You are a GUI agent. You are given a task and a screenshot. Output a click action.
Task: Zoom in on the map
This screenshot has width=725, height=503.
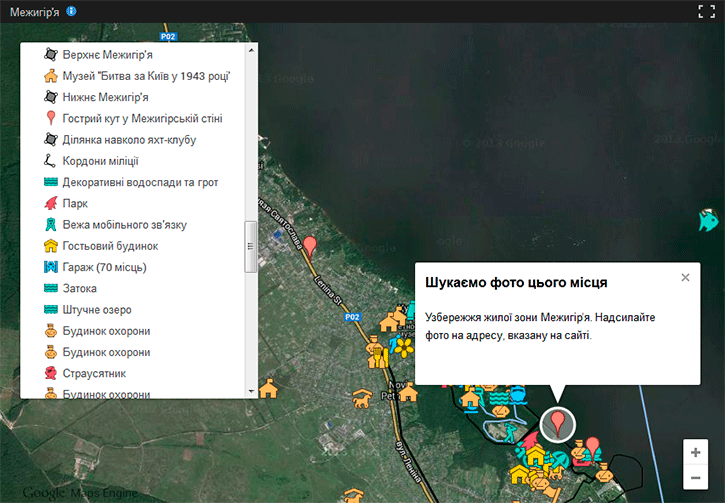coord(696,452)
